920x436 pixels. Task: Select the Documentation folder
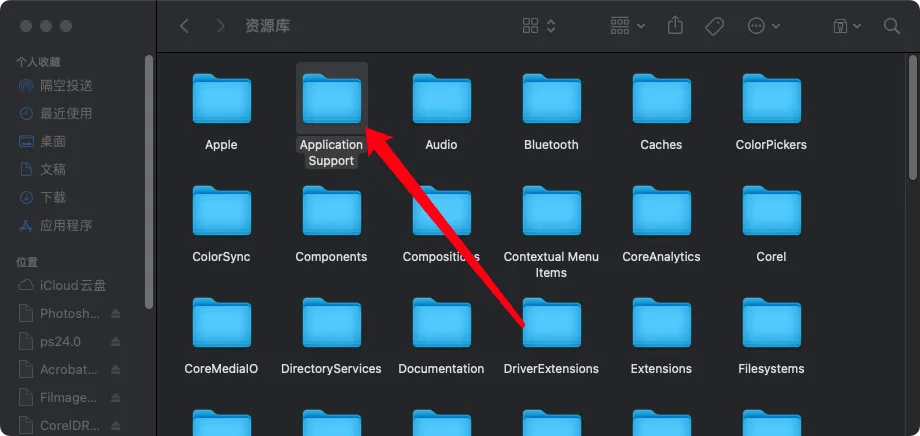point(441,323)
